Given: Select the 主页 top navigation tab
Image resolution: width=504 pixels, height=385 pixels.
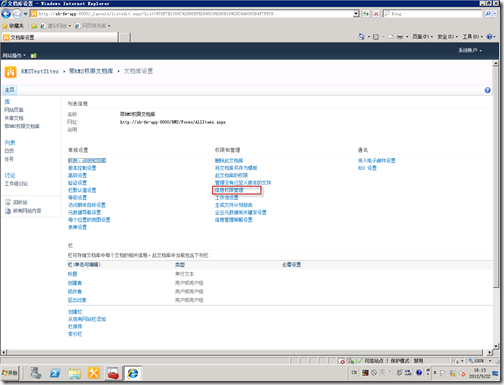Looking at the screenshot, I should 10,90.
